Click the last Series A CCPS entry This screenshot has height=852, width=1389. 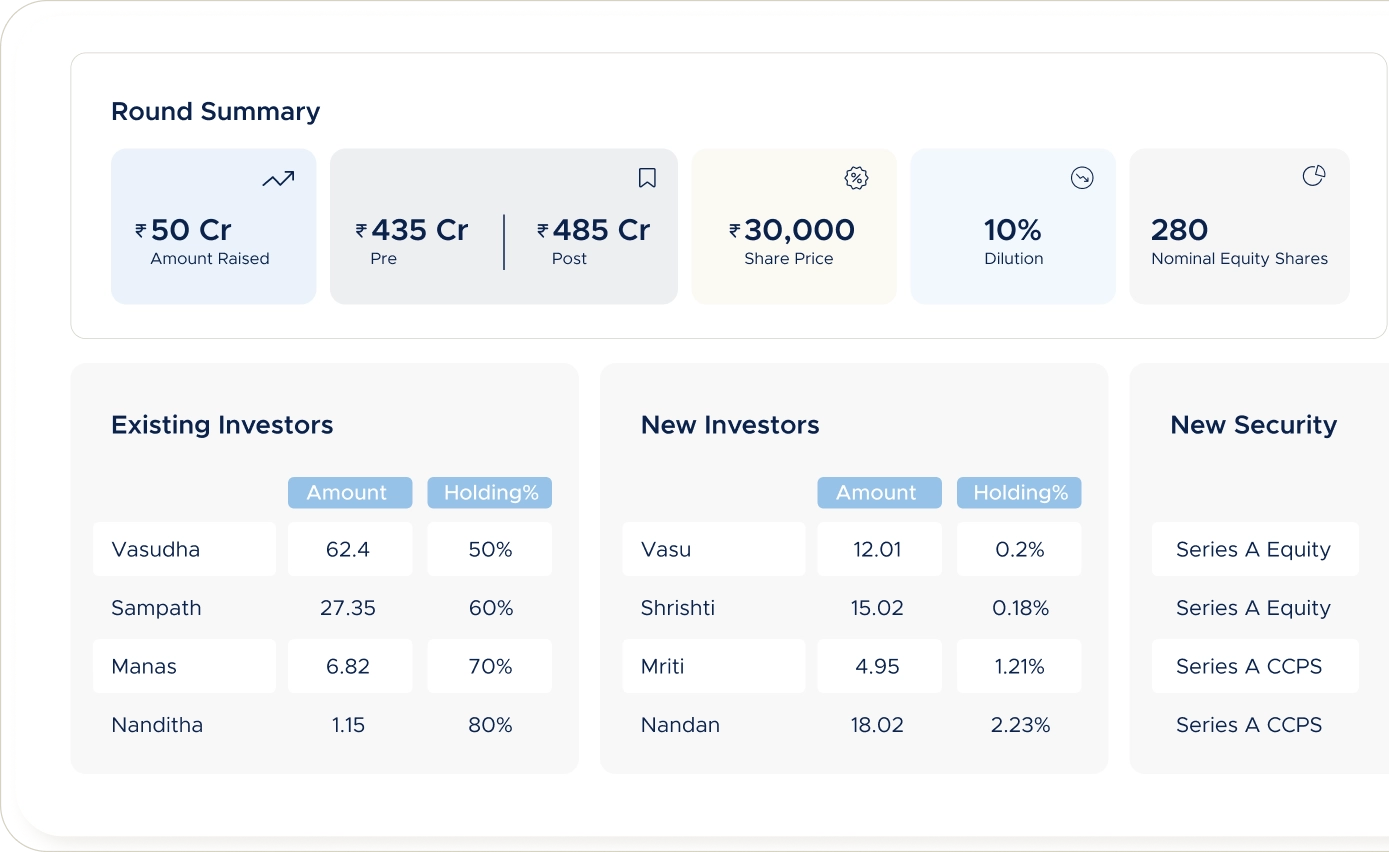point(1249,725)
